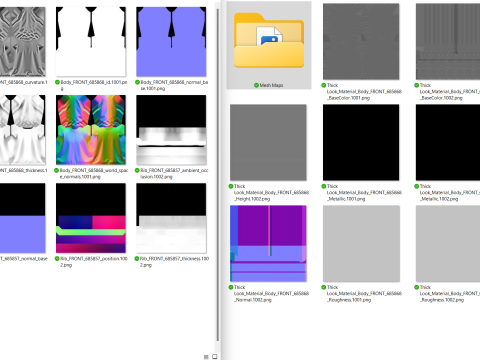Click sync status icon of Rib ambient_occlusion.1002.png
Viewport: 480px width, 360px height.
[x=137, y=170]
